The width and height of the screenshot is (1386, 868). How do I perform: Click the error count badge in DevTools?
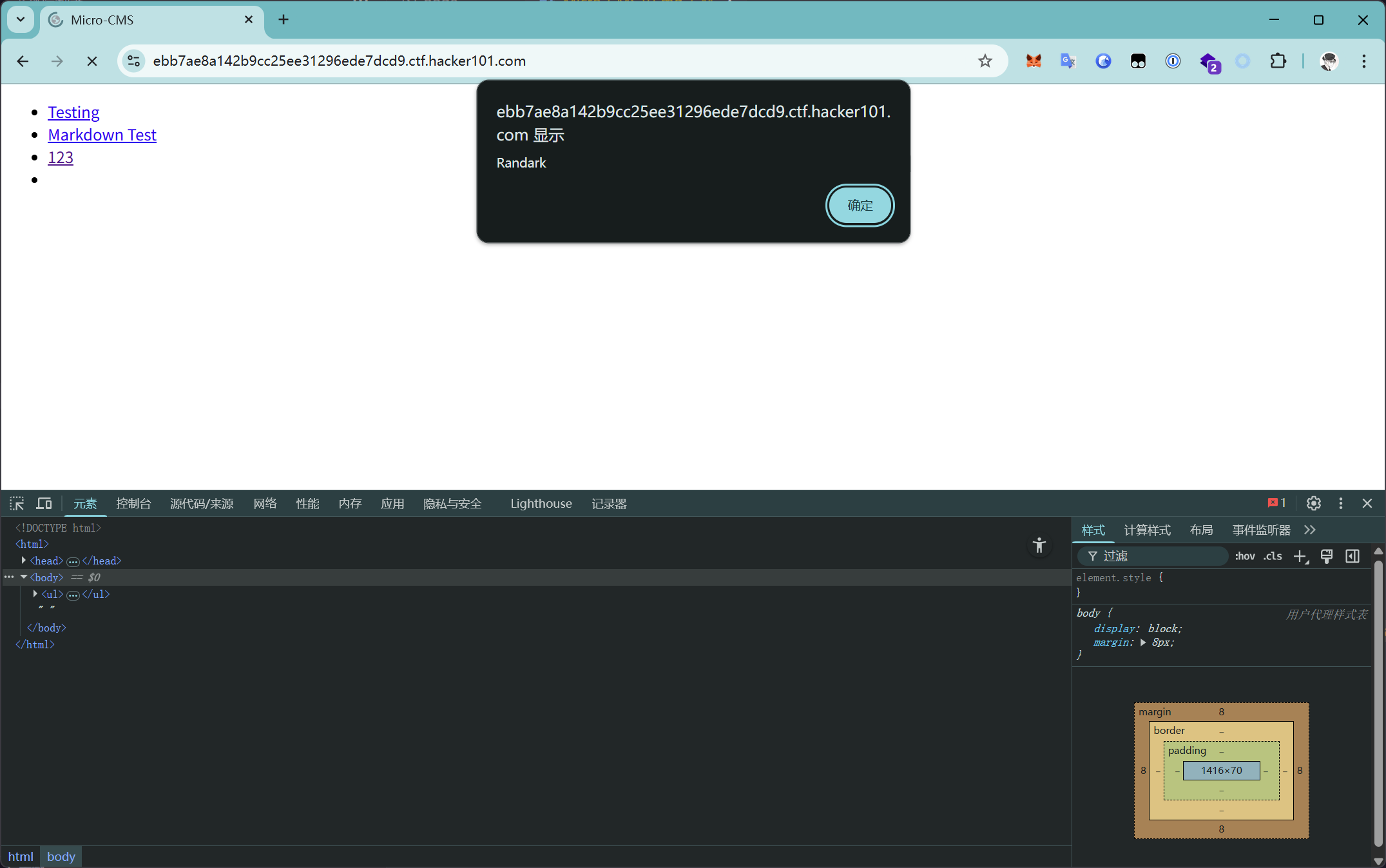tap(1276, 503)
